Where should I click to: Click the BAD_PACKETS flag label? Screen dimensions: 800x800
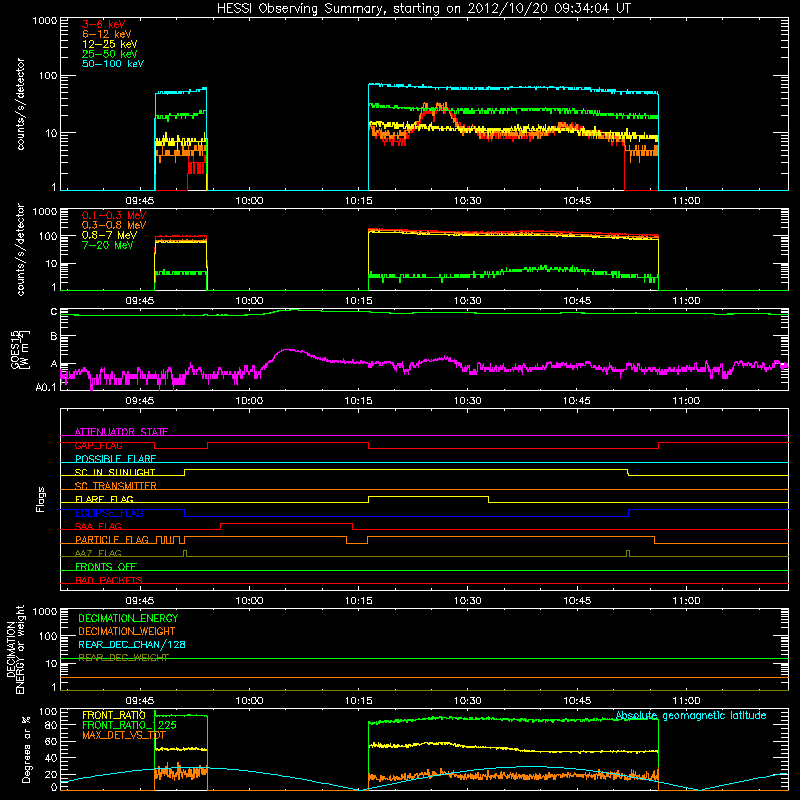tap(109, 580)
